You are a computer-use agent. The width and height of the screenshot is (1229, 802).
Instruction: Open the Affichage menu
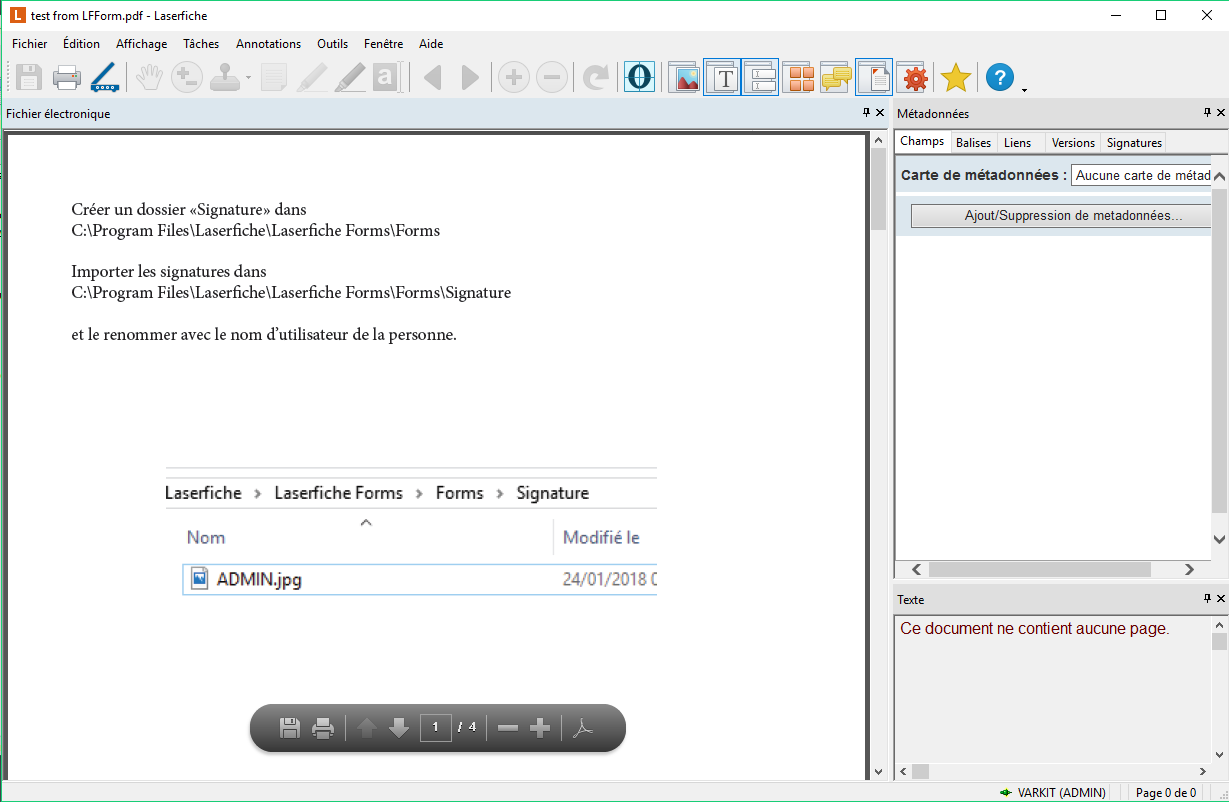142,44
